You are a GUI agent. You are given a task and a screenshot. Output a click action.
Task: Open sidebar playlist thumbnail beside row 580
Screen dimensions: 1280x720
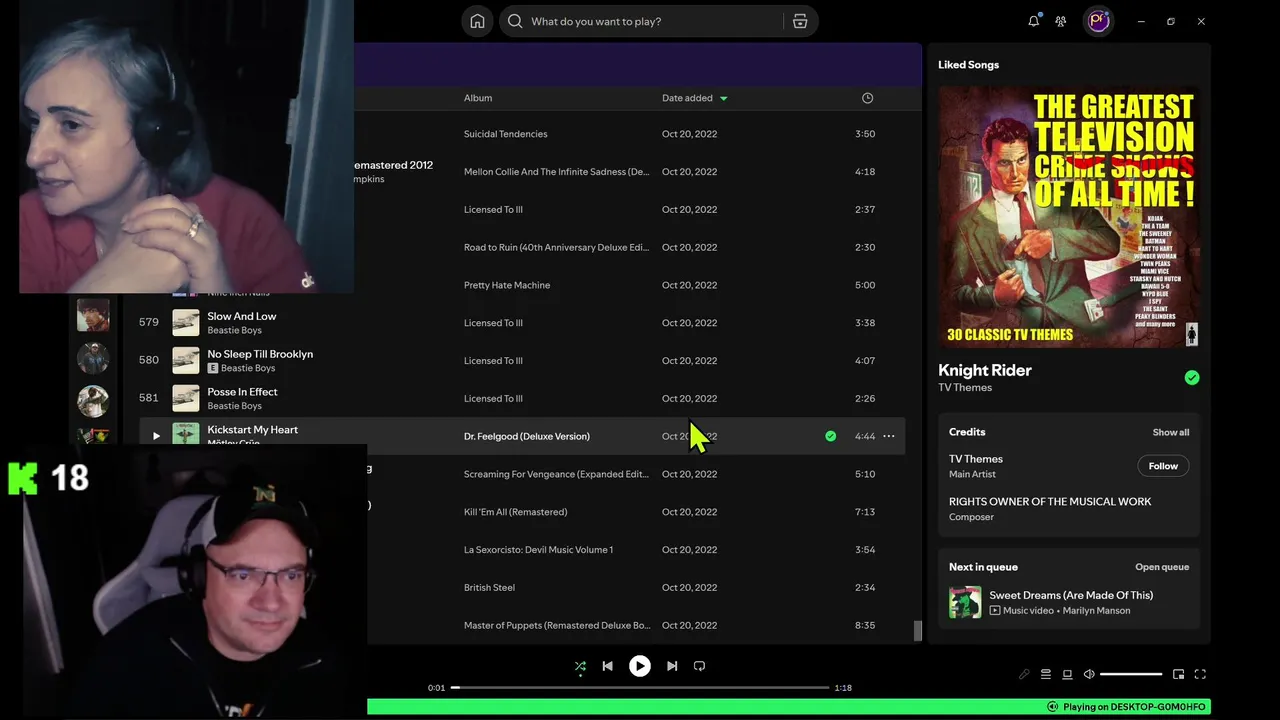(x=93, y=358)
